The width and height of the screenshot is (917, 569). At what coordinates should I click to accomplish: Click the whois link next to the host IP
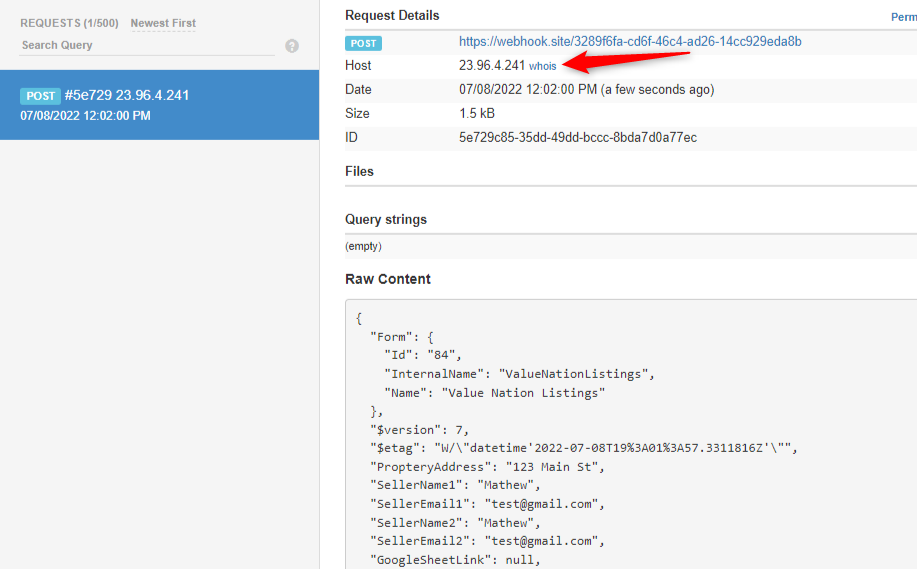tap(543, 66)
